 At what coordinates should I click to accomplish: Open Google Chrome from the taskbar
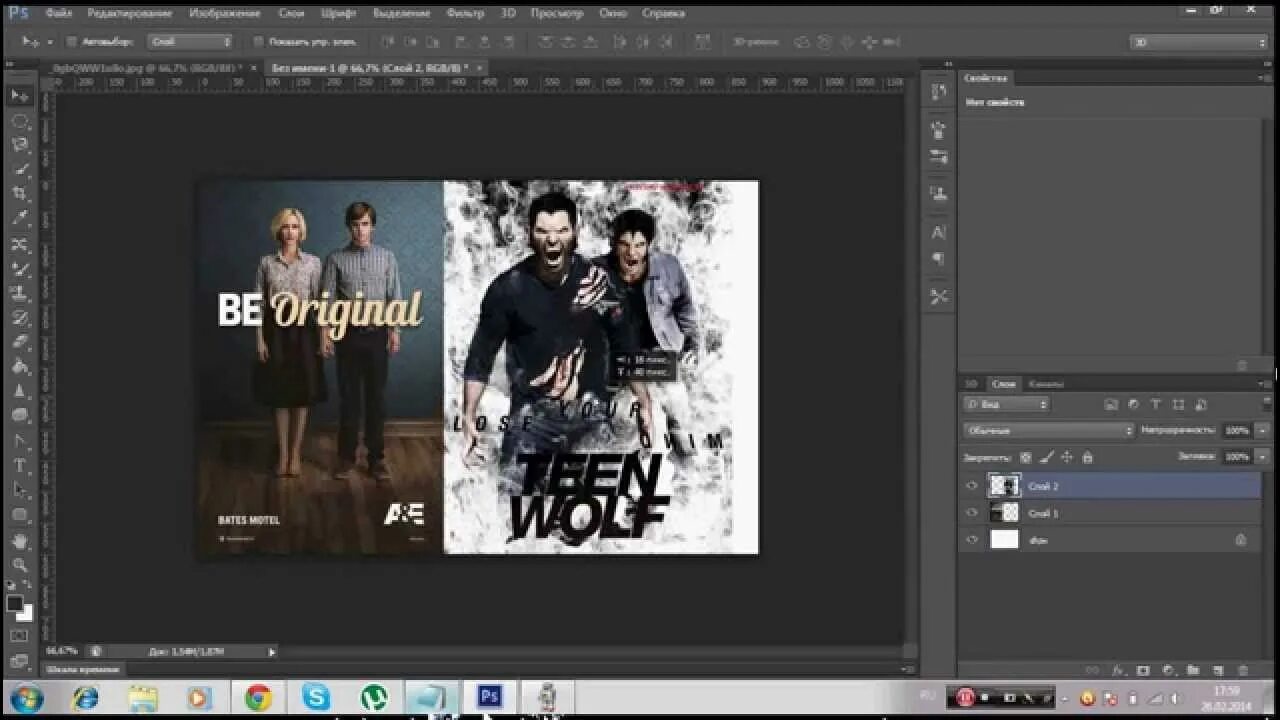258,697
